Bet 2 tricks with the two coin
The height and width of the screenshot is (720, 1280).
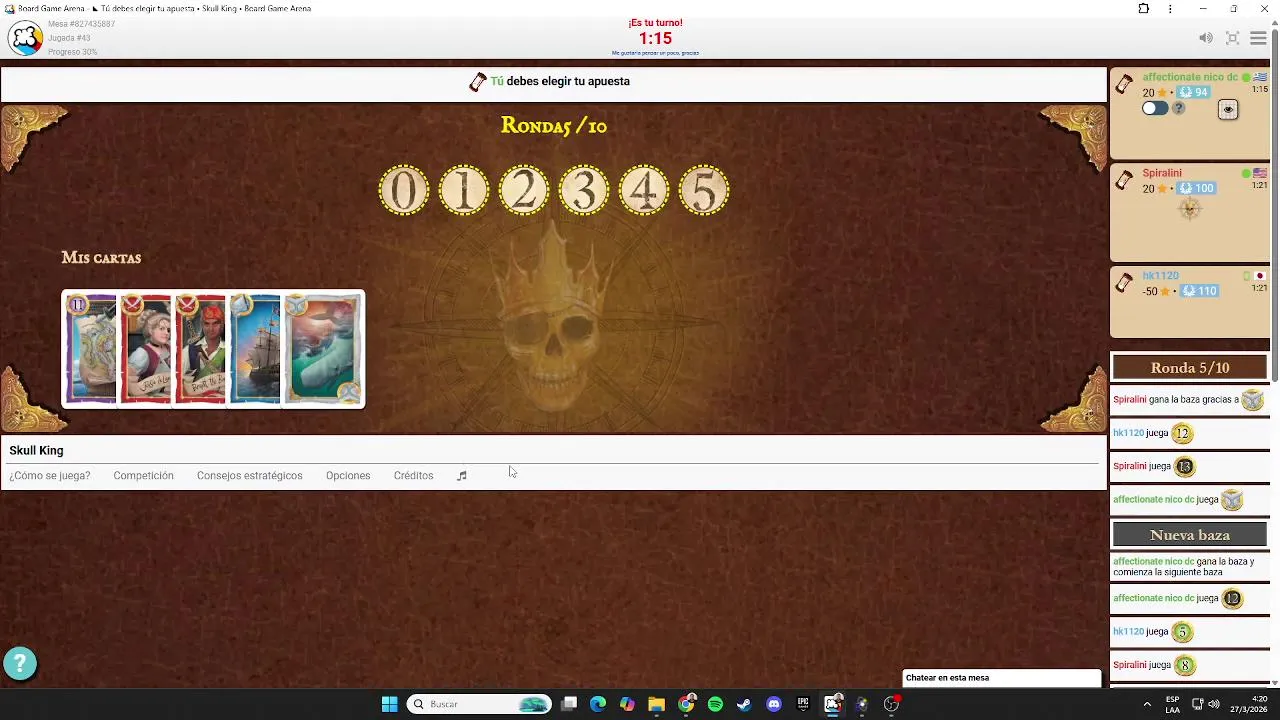pyautogui.click(x=524, y=190)
